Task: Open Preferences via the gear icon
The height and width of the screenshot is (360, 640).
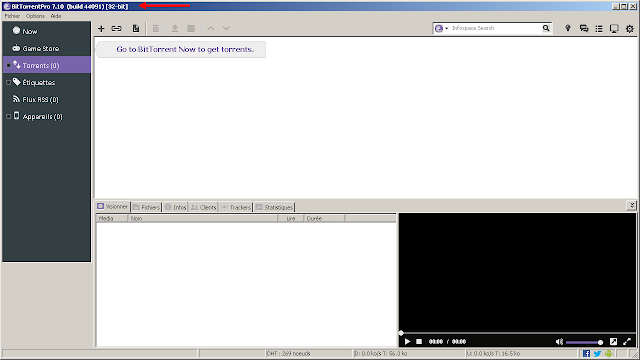Action: click(x=629, y=28)
